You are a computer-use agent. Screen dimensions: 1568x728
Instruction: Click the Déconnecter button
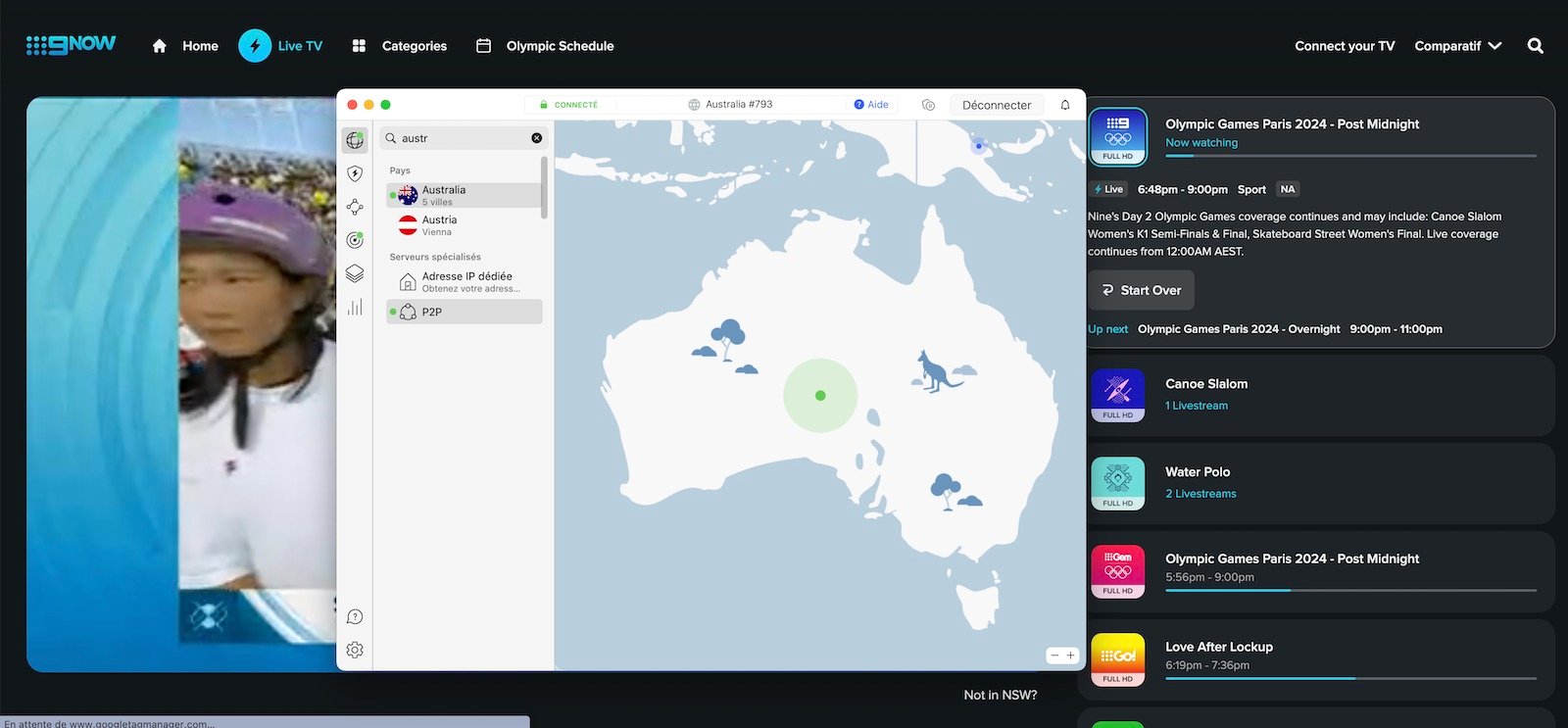pyautogui.click(x=997, y=105)
